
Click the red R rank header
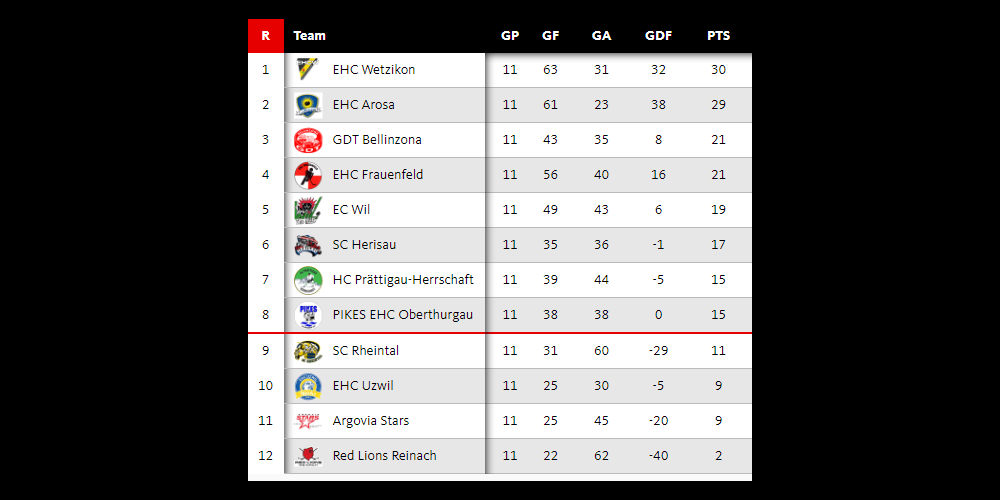tap(265, 36)
